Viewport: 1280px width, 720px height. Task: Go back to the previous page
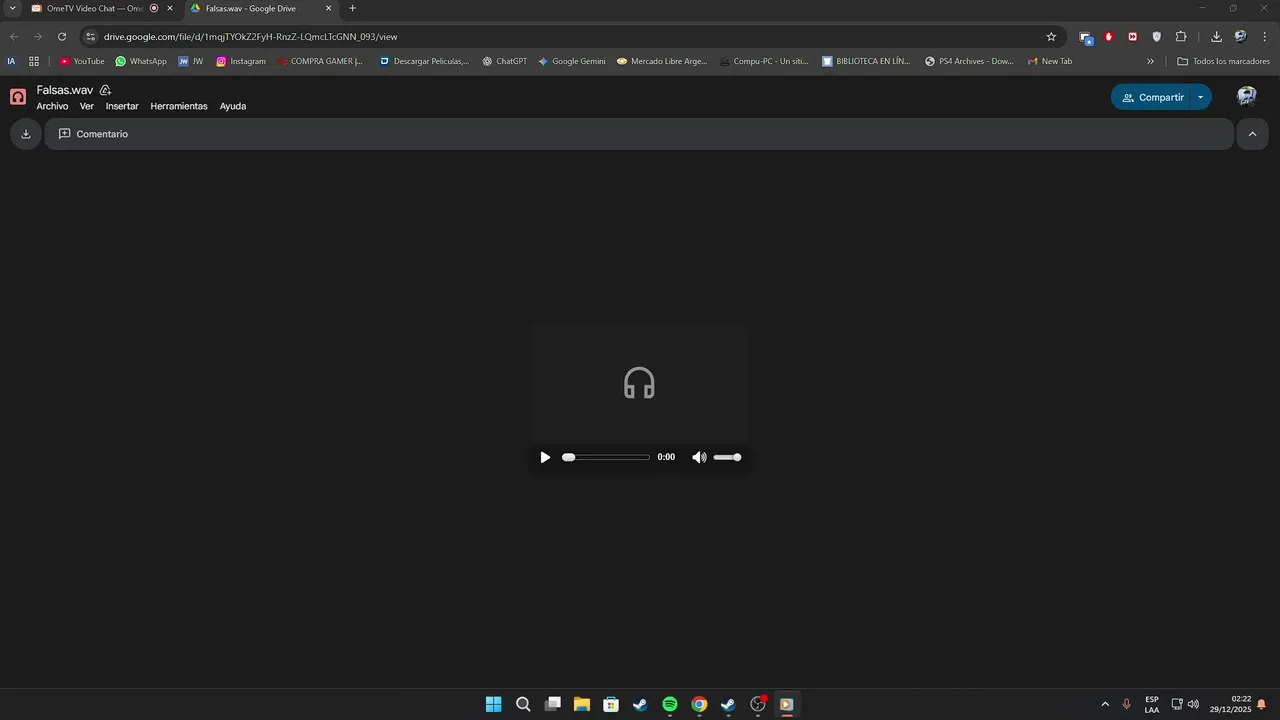(x=14, y=36)
